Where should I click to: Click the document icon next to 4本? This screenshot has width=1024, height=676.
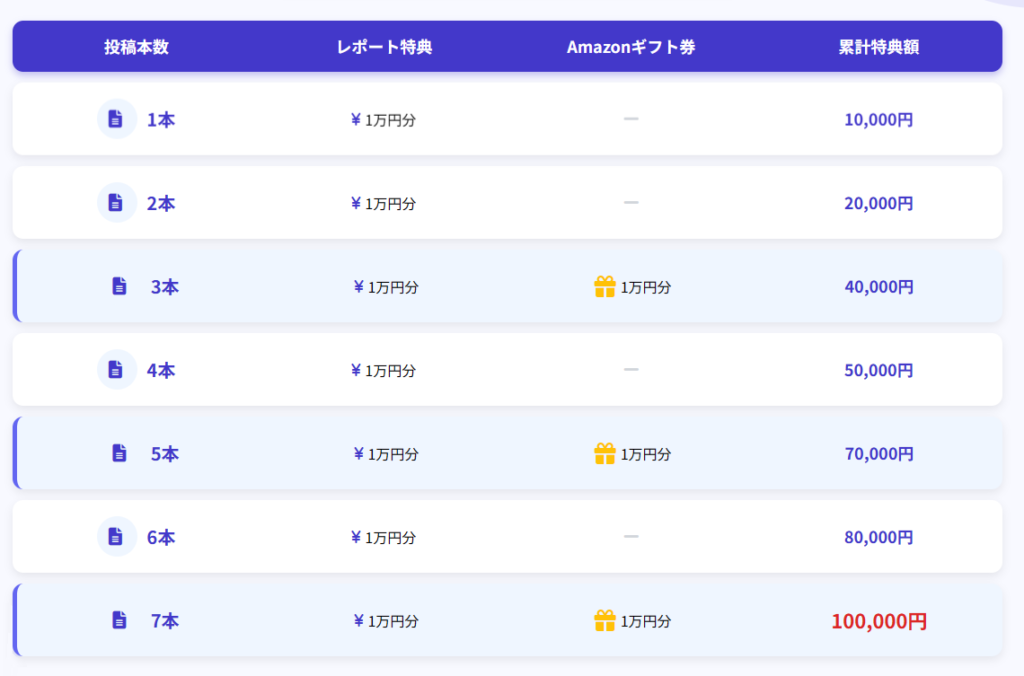(x=116, y=370)
